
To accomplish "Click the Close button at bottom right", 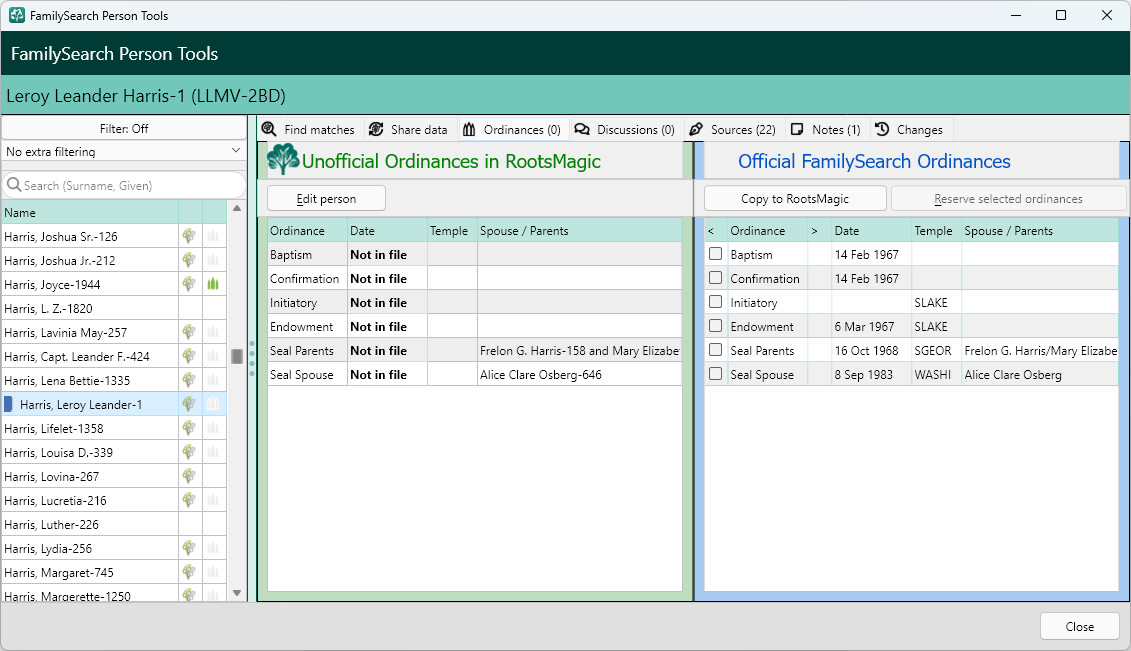I will click(1080, 626).
